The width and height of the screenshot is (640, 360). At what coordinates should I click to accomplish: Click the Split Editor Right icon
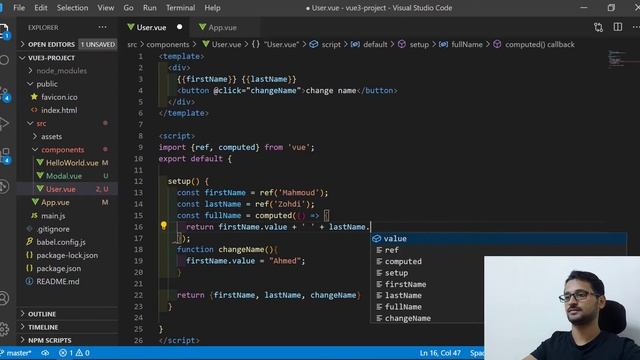coord(618,27)
